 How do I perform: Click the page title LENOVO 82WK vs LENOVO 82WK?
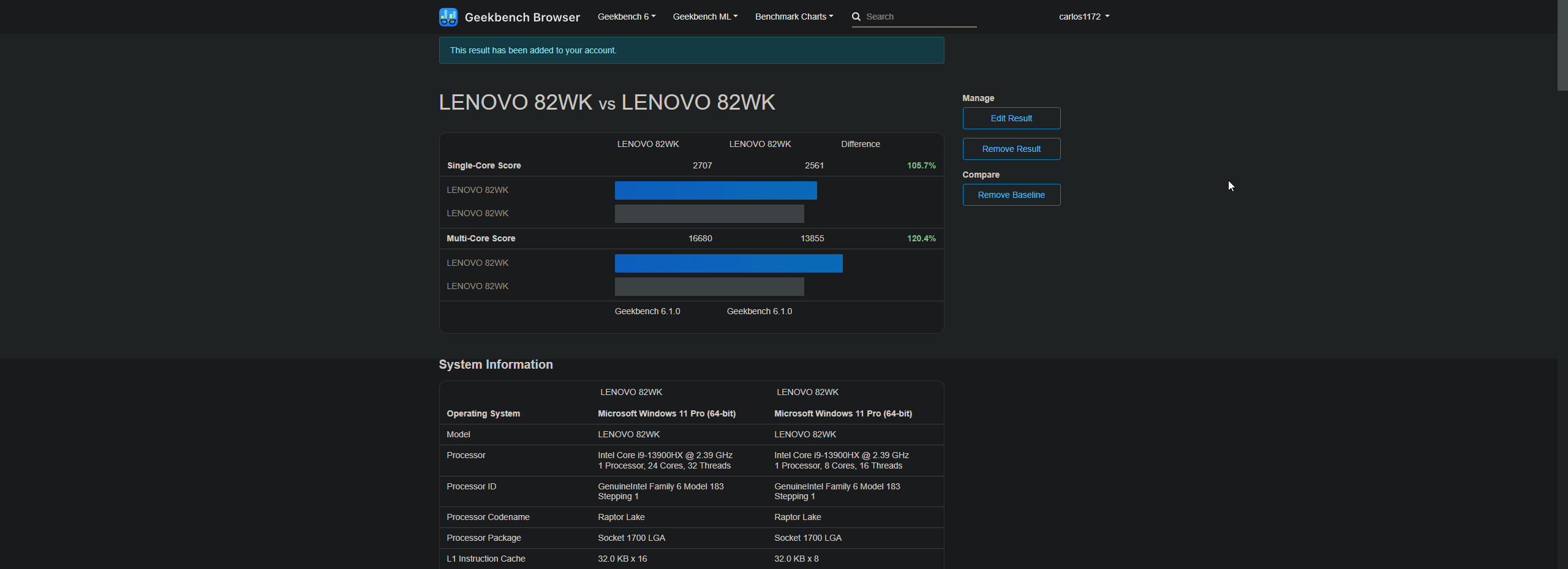click(607, 102)
